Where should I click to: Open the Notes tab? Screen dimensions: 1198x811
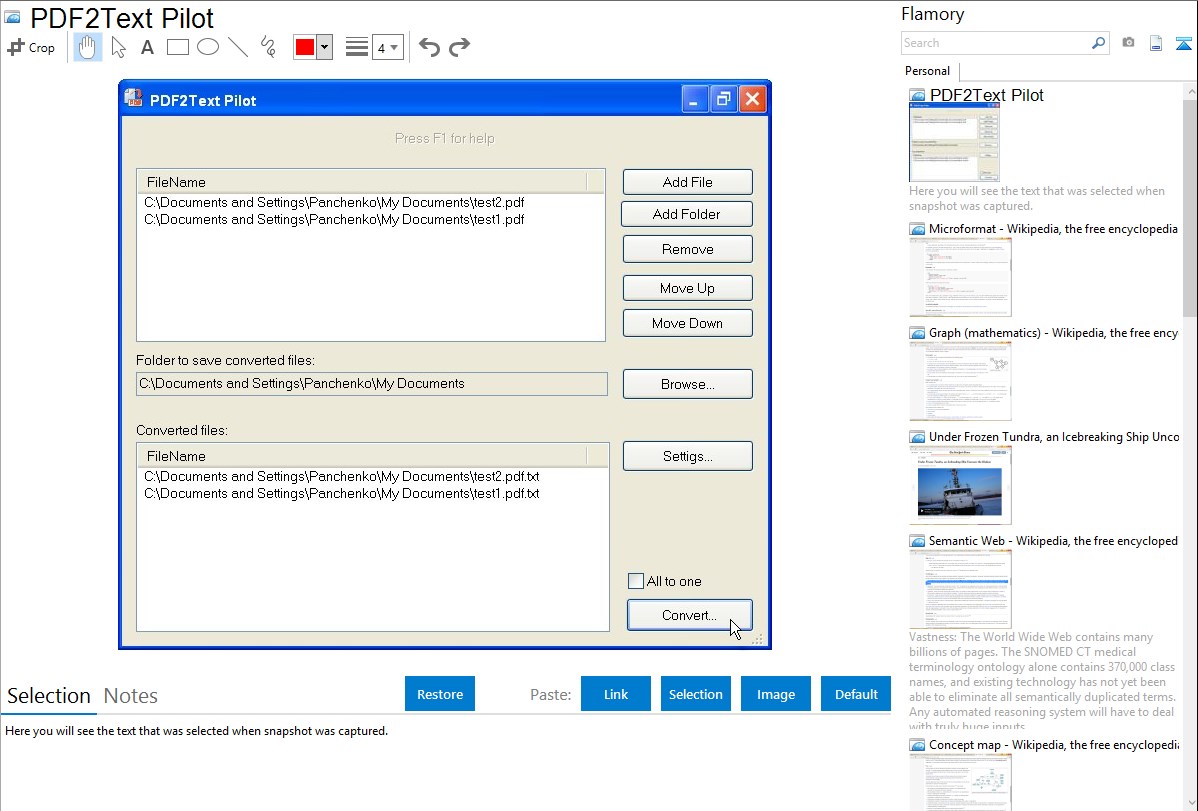pos(131,696)
